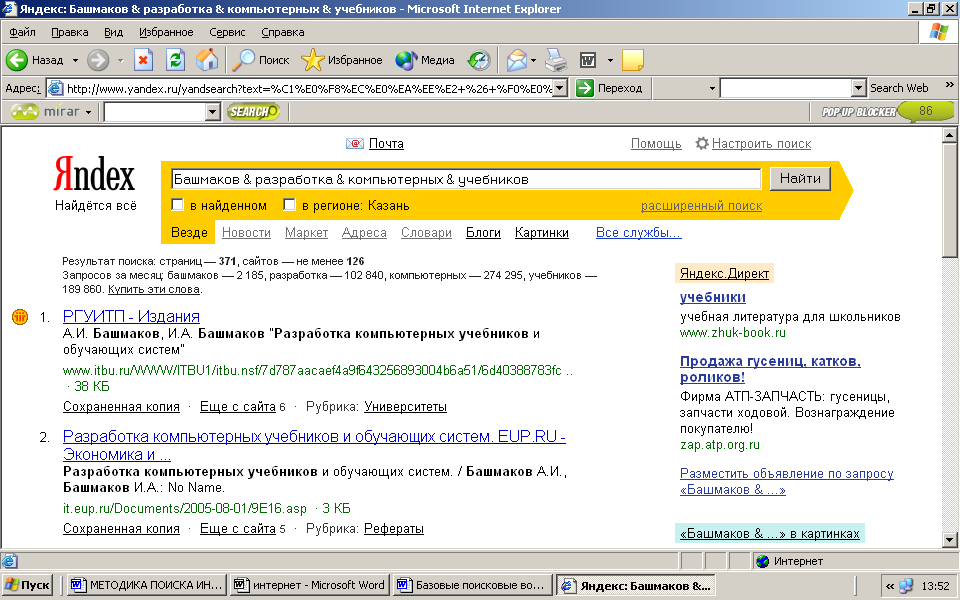Click the Mail envelope toolbar icon
The image size is (960, 600).
point(517,60)
